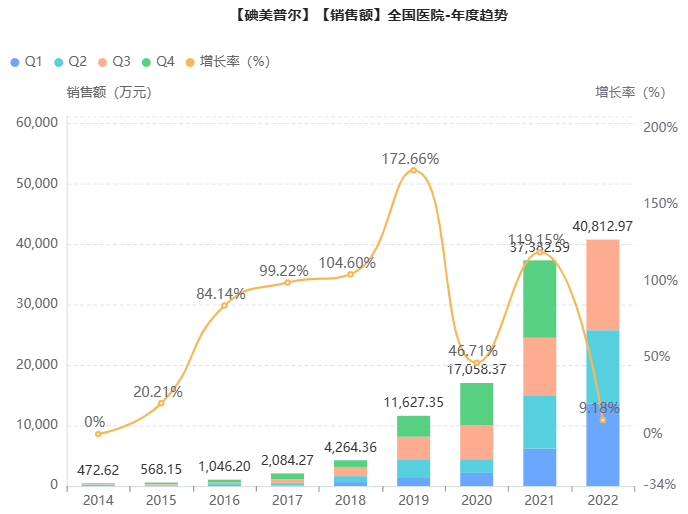Click the 20.21% growth point for 2015

tap(161, 403)
